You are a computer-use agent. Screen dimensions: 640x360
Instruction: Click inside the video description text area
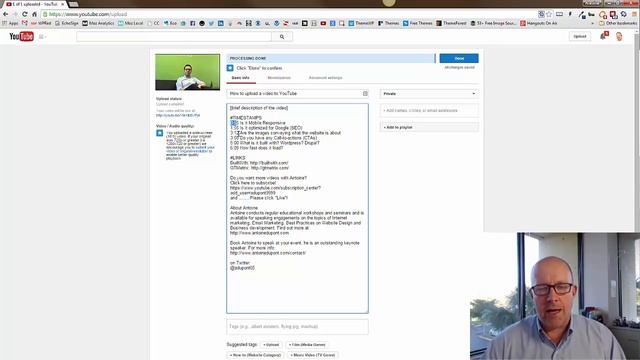coord(297,208)
